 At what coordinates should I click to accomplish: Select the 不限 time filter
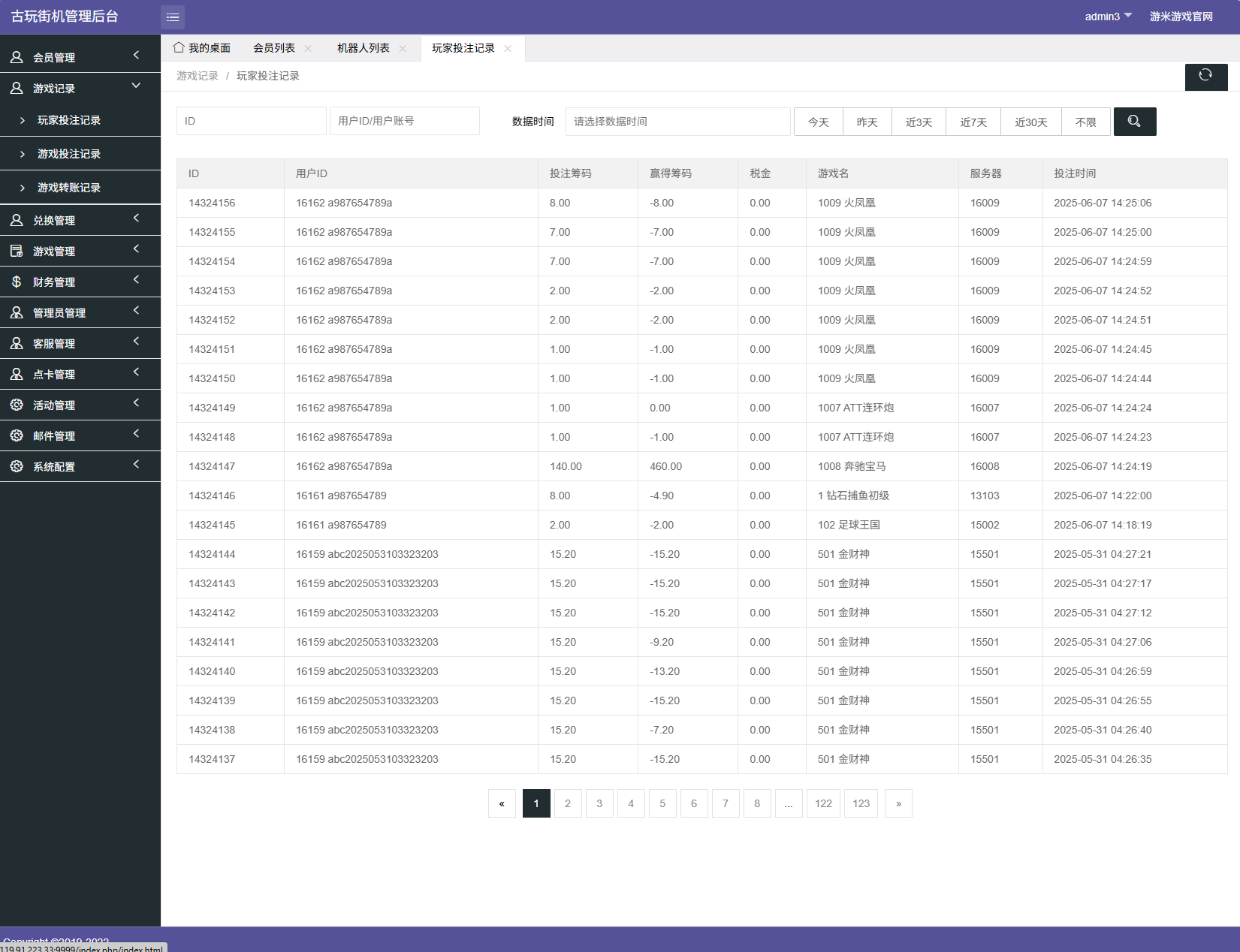[x=1086, y=122]
